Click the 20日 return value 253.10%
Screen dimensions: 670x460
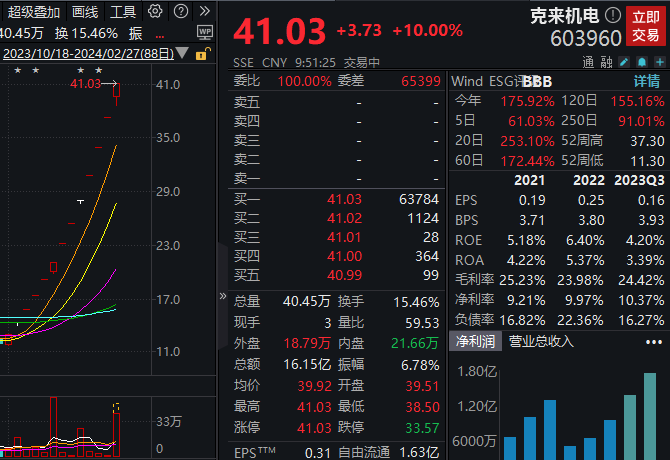click(527, 141)
